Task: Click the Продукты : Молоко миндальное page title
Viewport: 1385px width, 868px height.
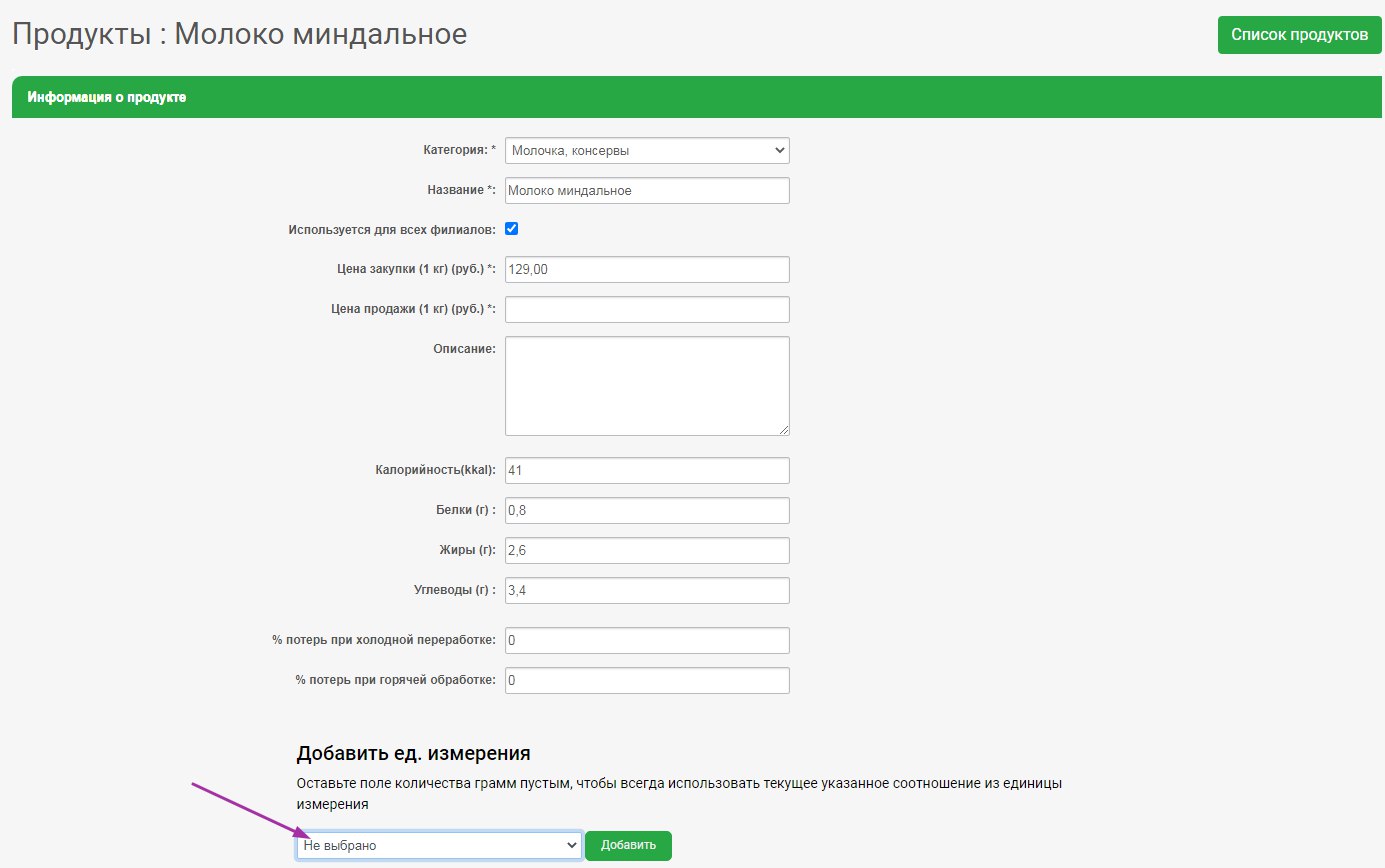Action: point(239,35)
